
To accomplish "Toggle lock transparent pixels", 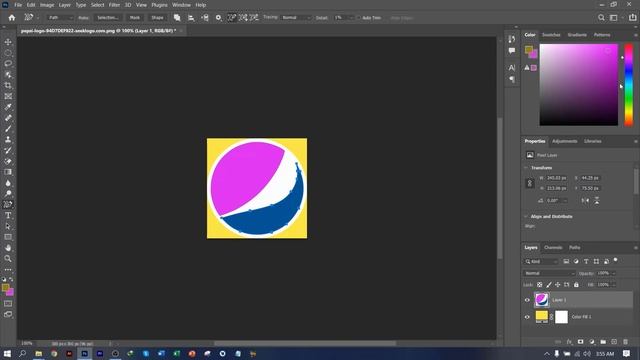I will point(540,284).
